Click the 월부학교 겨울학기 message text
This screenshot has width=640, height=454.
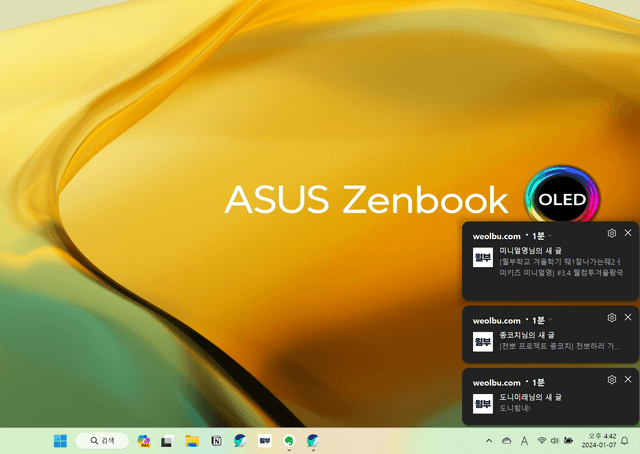[561, 267]
